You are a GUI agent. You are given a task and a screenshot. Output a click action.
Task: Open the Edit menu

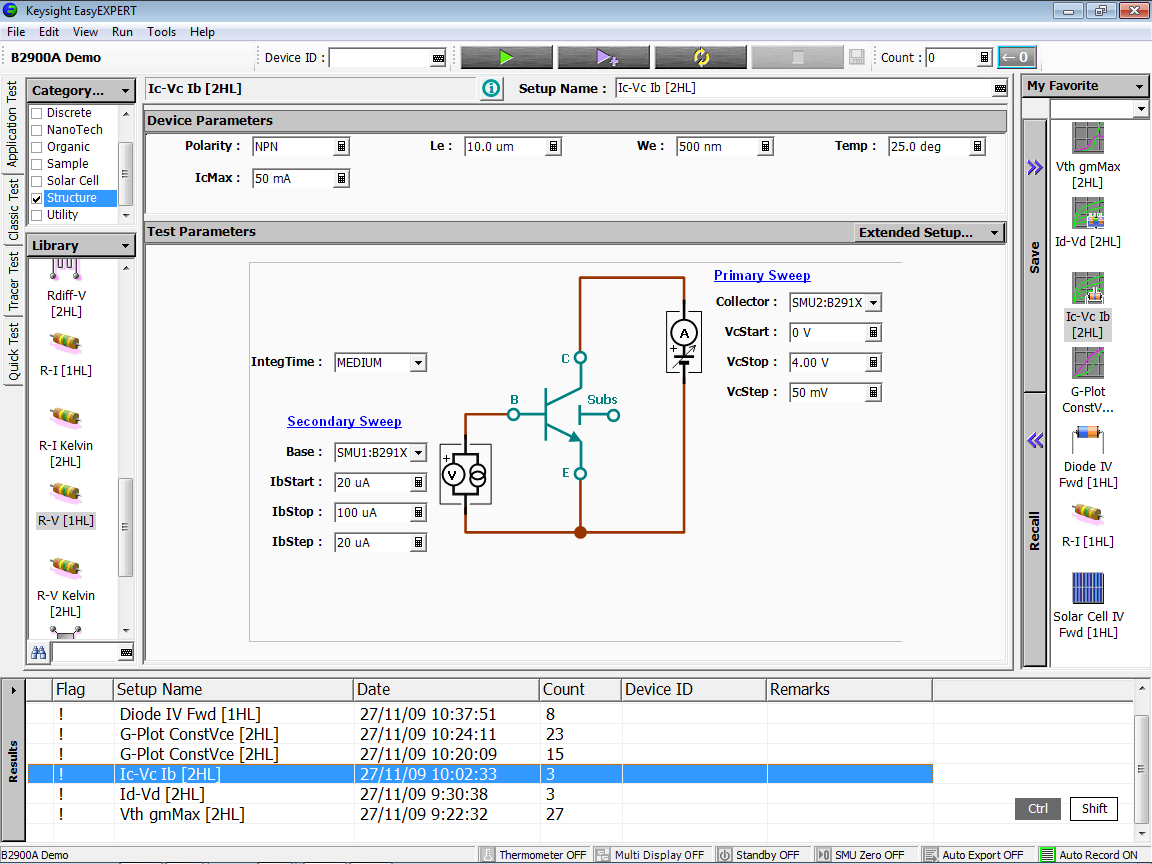49,32
